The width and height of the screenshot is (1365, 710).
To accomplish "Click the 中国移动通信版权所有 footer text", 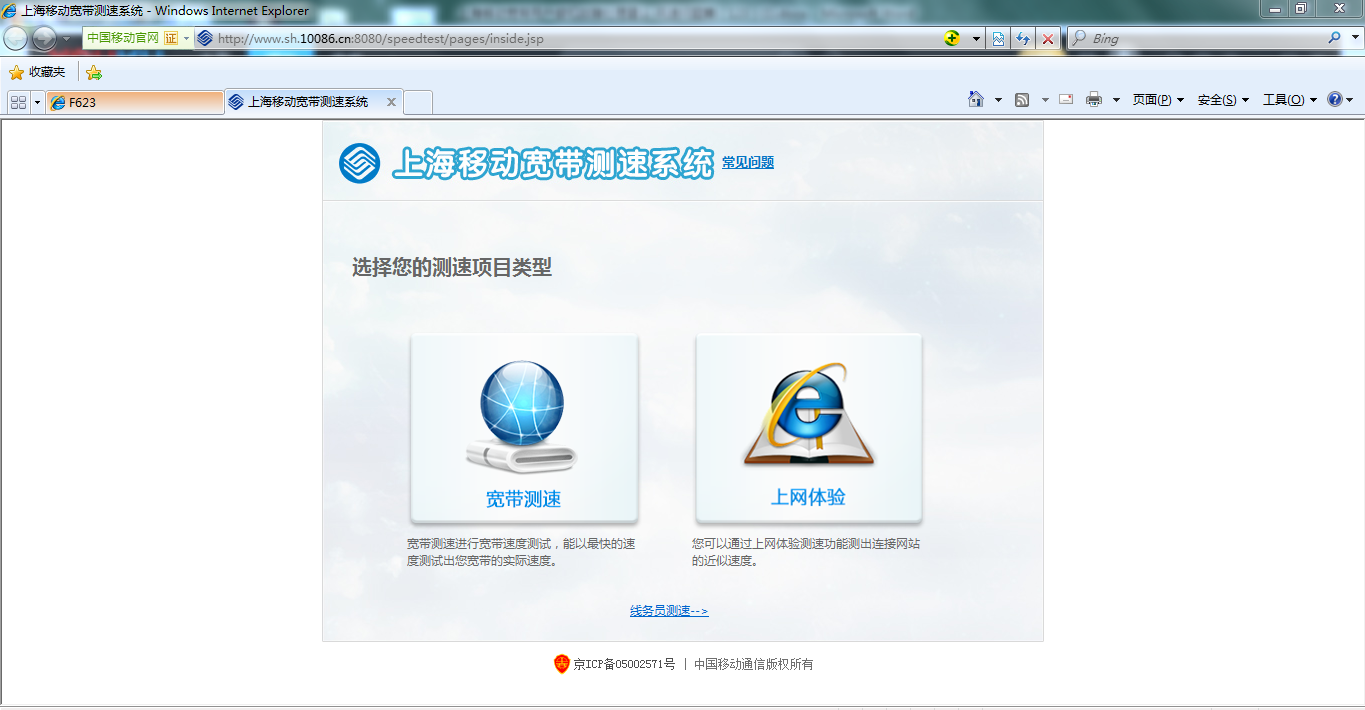I will coord(754,664).
